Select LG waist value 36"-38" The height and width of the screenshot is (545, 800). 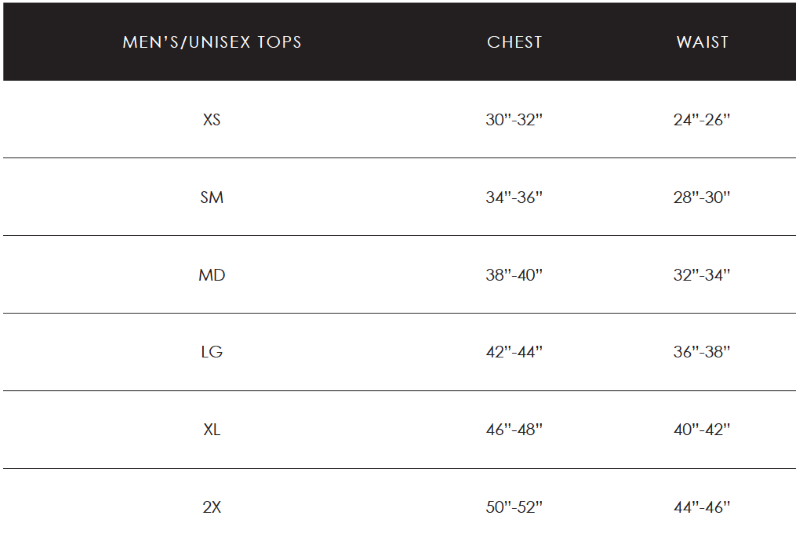(x=702, y=352)
